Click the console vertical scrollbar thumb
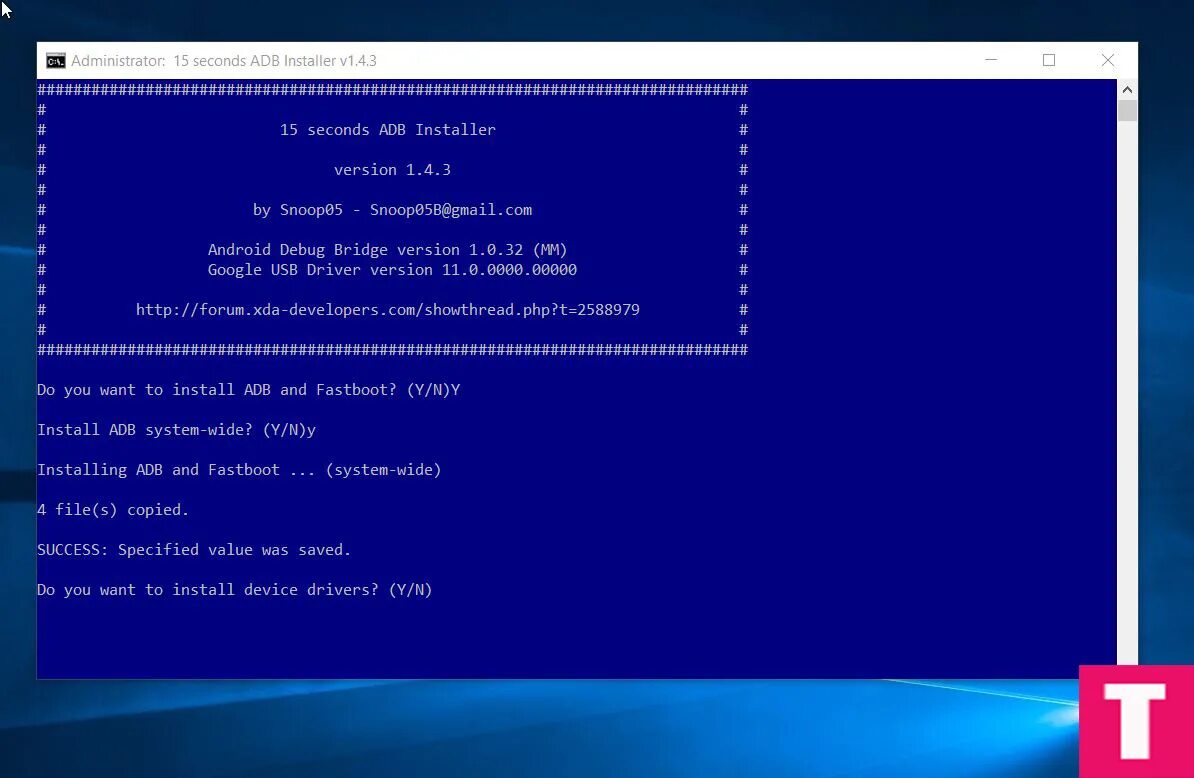This screenshot has height=778, width=1194. (1127, 110)
